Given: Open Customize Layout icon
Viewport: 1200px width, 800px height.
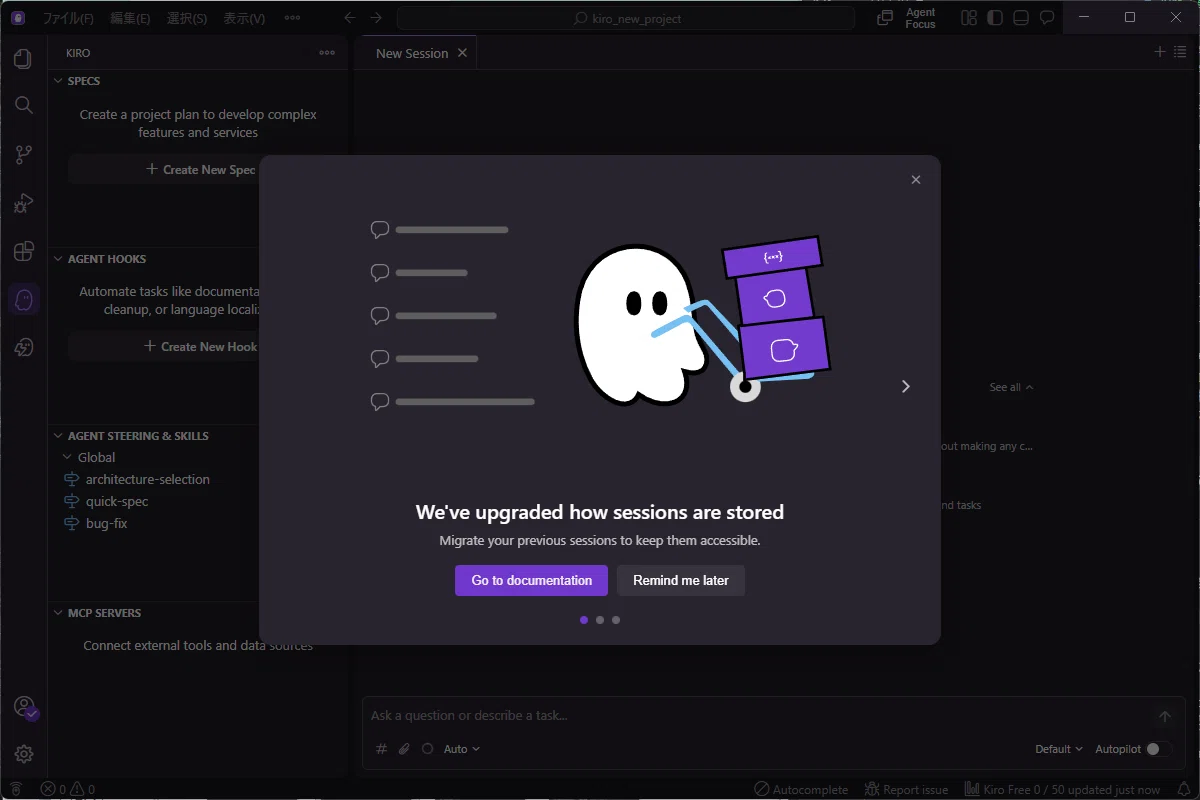Looking at the screenshot, I should tap(968, 18).
